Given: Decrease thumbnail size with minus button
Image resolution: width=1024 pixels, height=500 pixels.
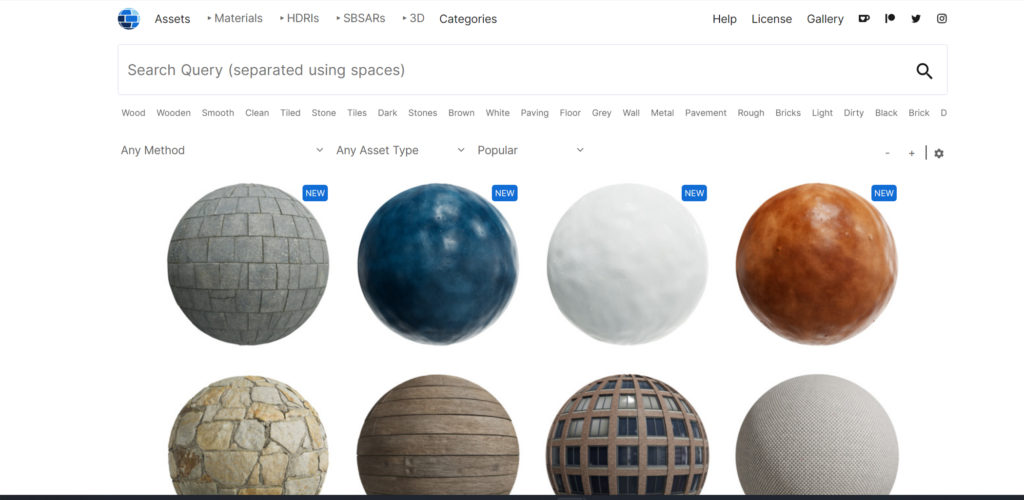Looking at the screenshot, I should pos(887,153).
